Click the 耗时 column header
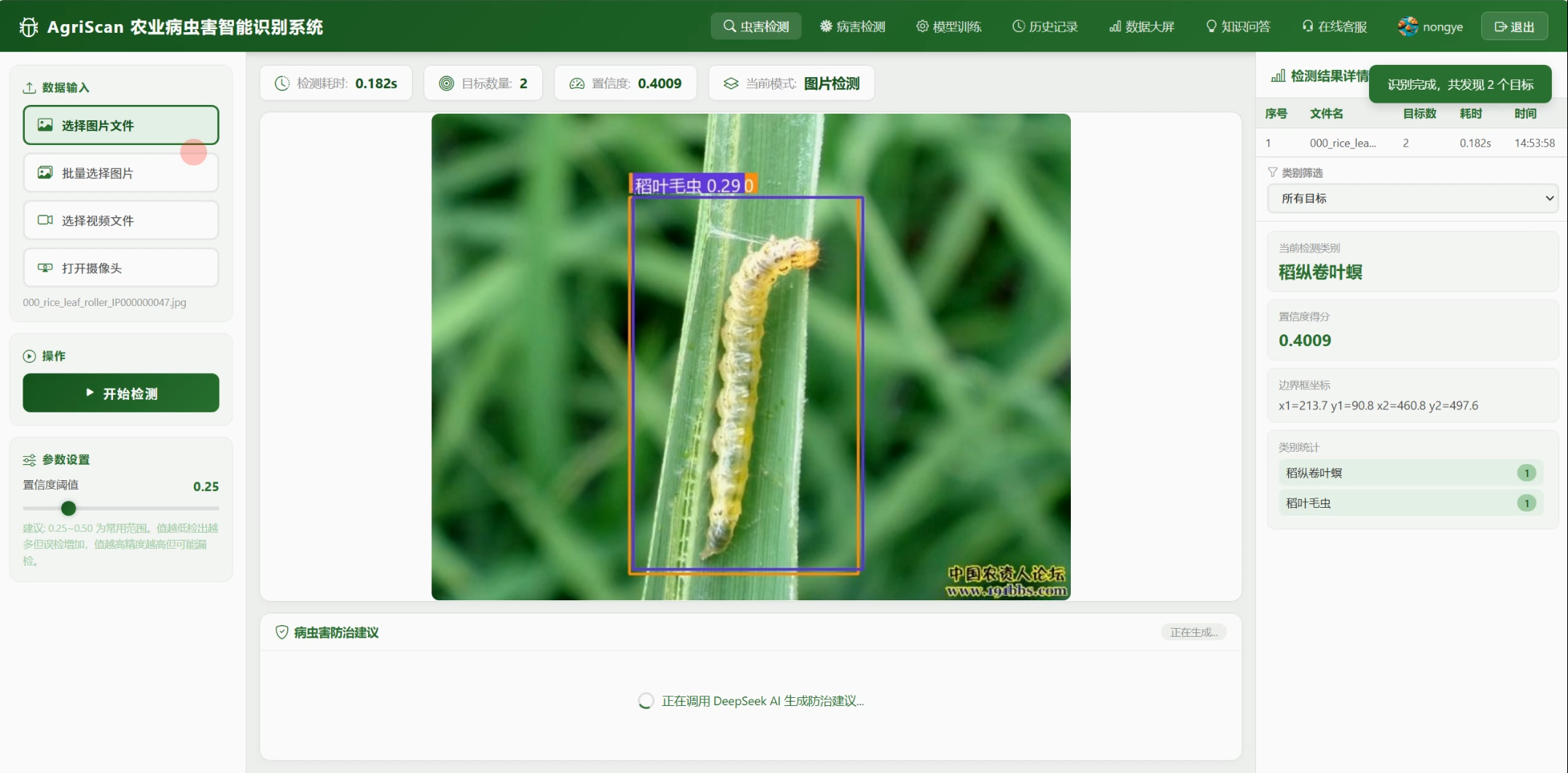 pyautogui.click(x=1470, y=114)
